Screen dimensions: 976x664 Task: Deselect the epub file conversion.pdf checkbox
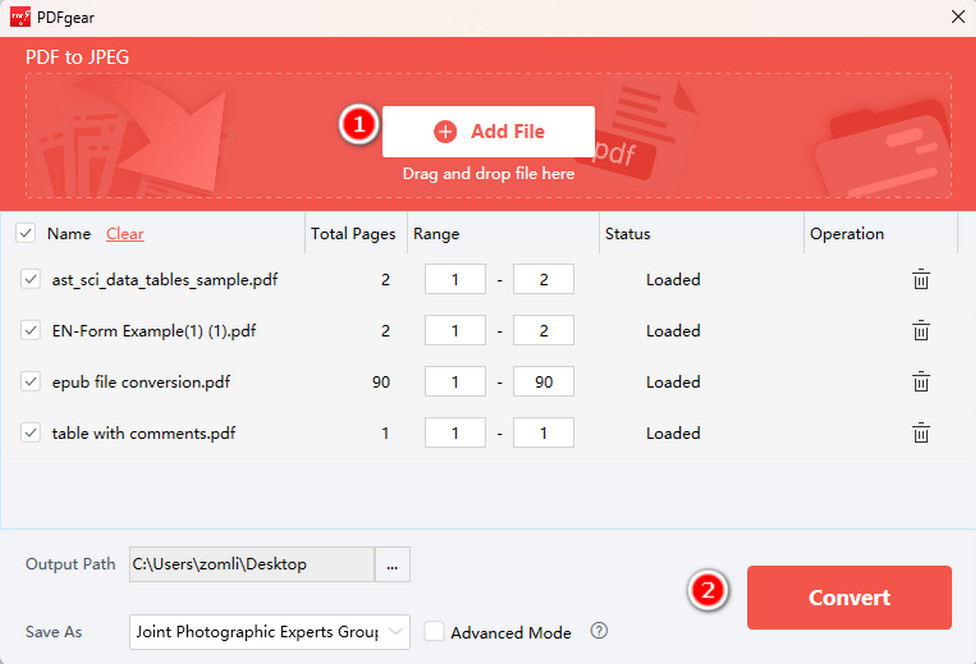tap(29, 381)
